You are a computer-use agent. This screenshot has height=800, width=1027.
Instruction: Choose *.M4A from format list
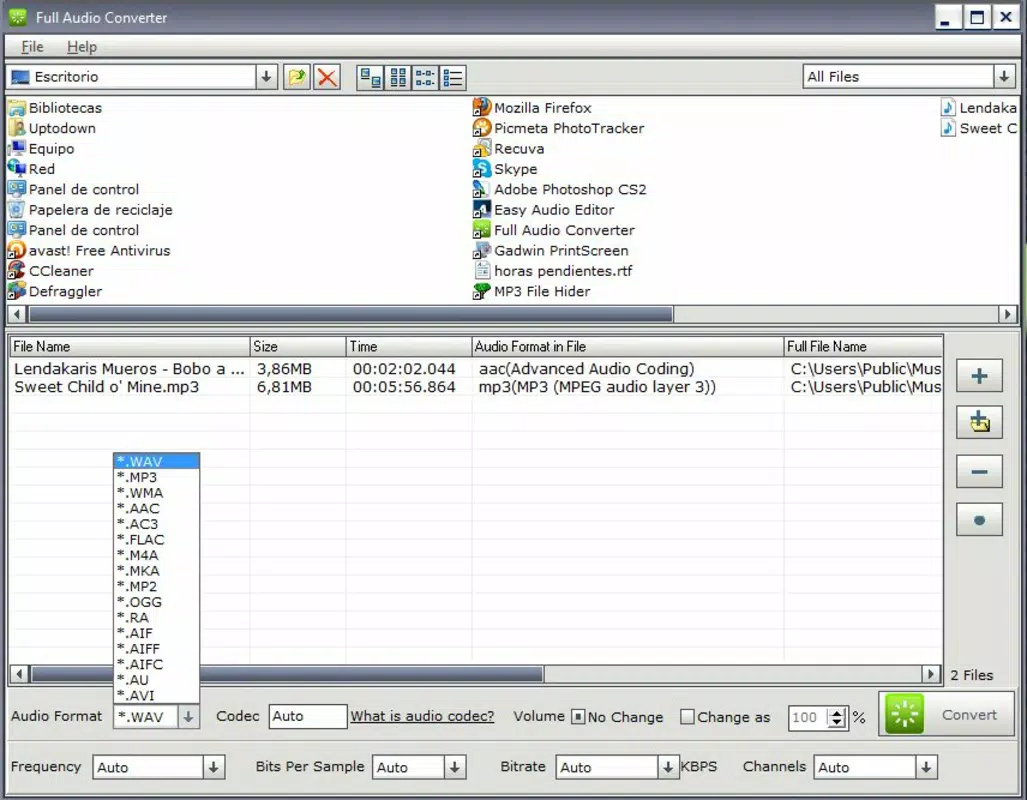tap(157, 555)
